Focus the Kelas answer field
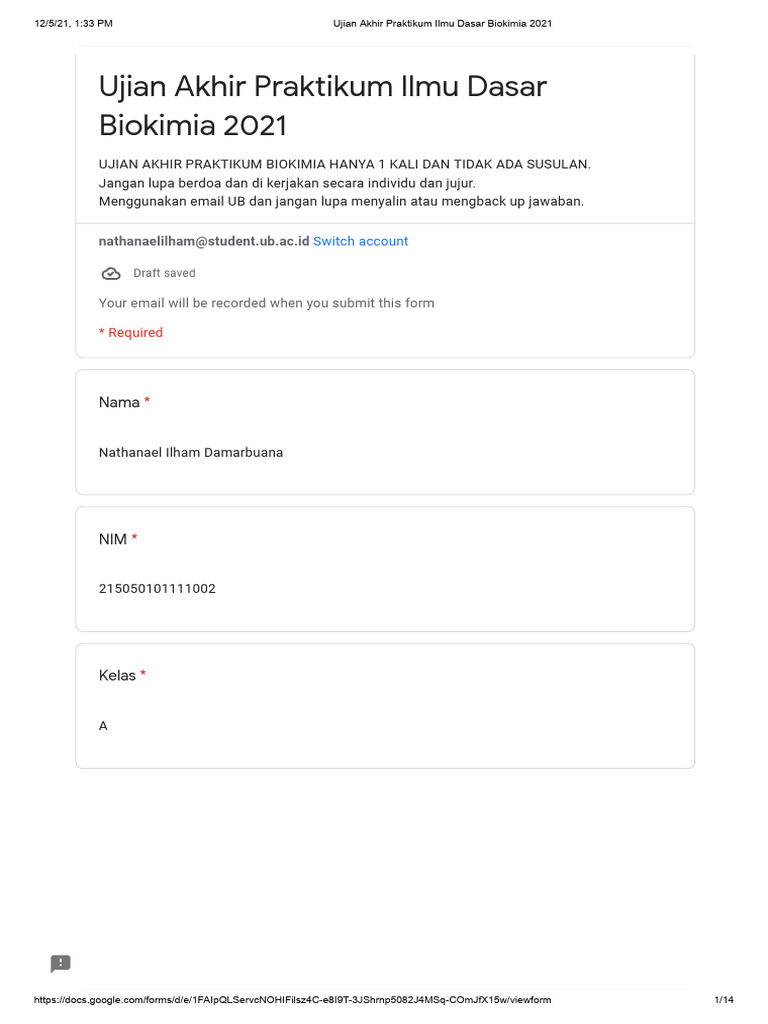This screenshot has height=1024, width=768. 104,726
